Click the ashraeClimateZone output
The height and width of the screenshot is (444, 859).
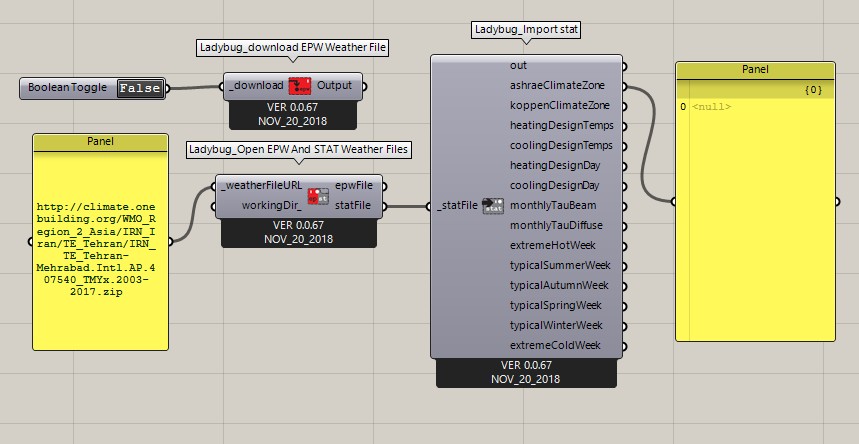(x=557, y=86)
